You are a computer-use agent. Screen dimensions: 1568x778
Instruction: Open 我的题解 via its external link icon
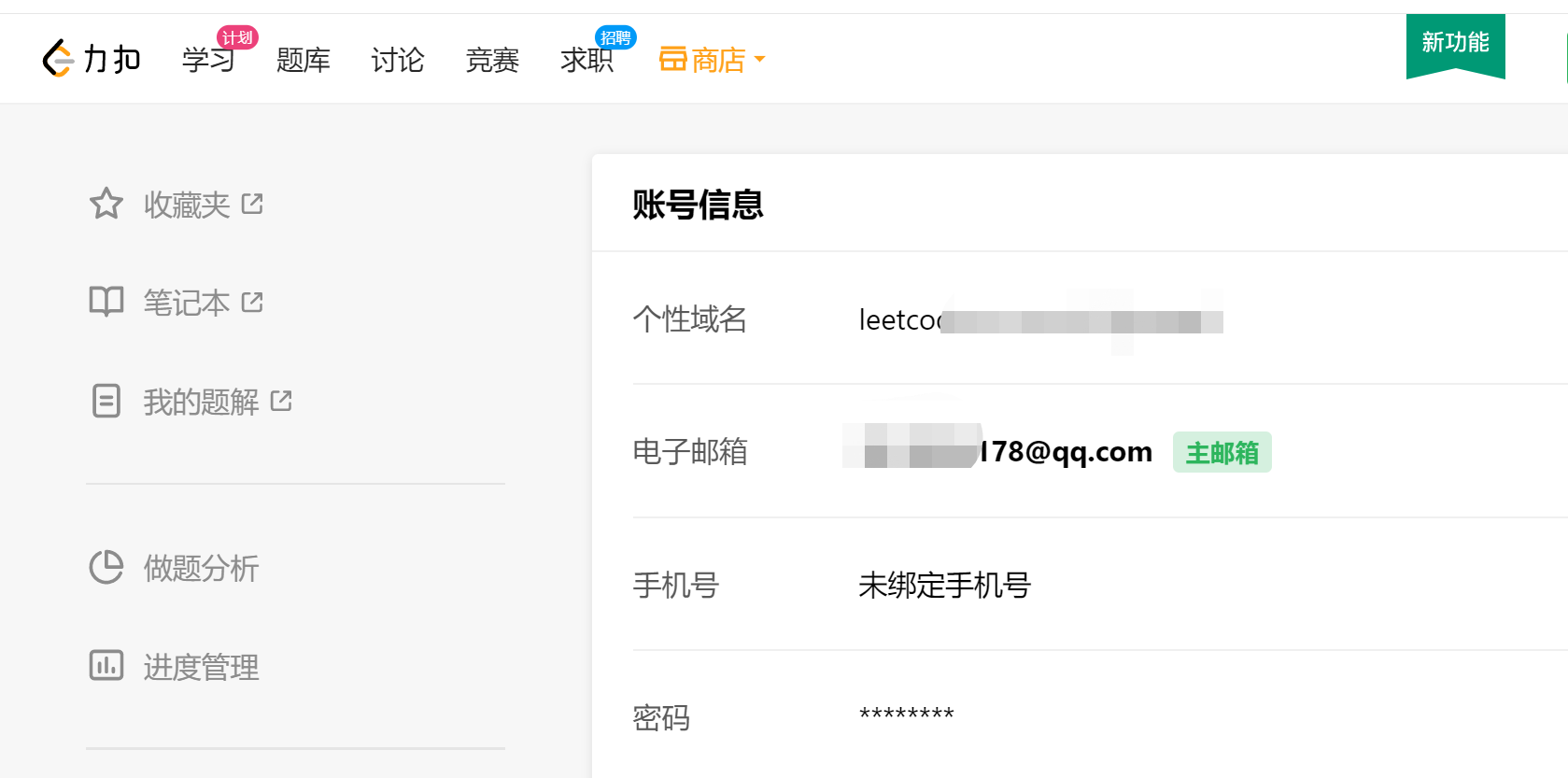280,399
